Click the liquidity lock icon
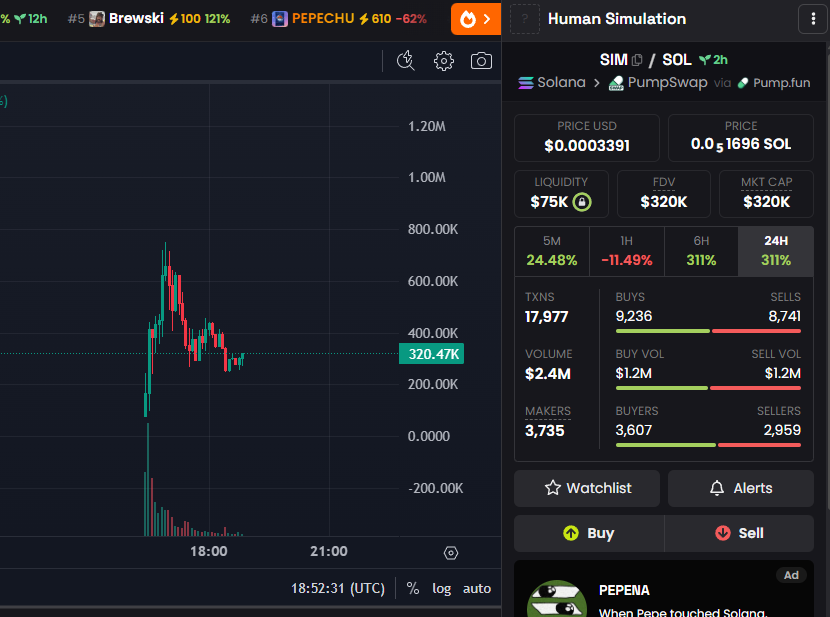Image resolution: width=830 pixels, height=617 pixels. (x=582, y=202)
